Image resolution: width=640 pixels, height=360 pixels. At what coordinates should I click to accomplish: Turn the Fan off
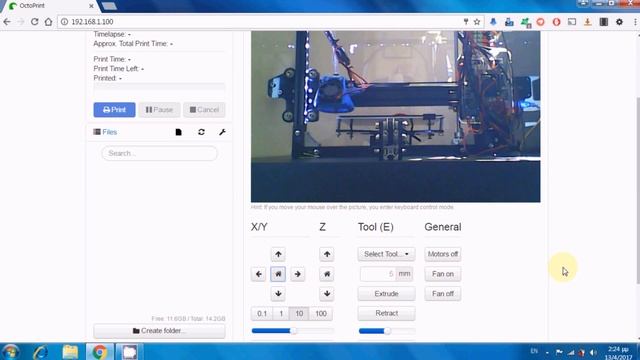click(442, 293)
